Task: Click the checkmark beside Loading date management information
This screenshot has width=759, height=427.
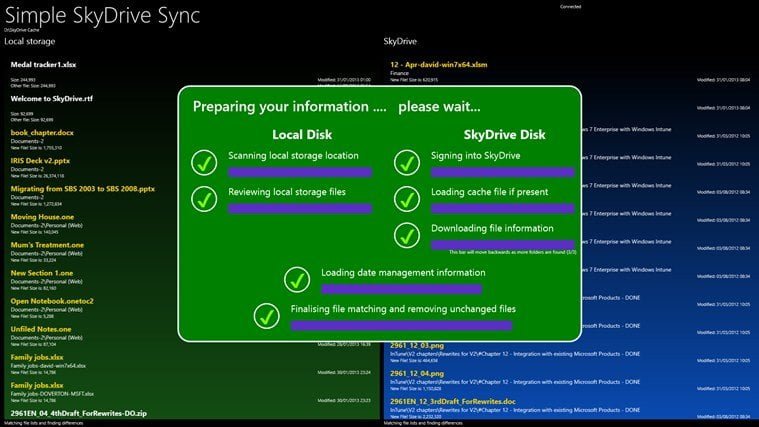Action: [x=297, y=280]
